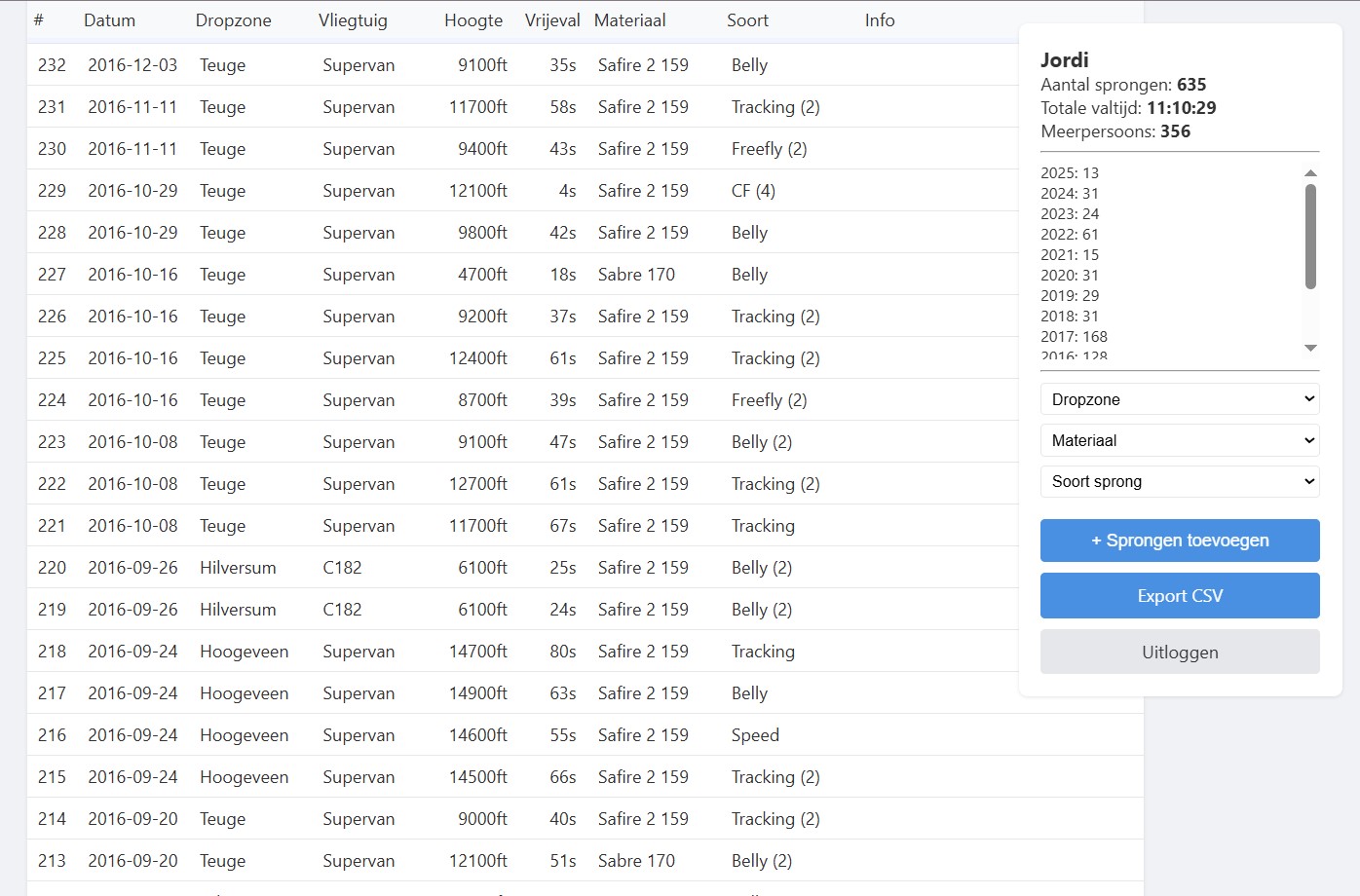Click the Dropzone table column header
The height and width of the screenshot is (896, 1360).
click(x=233, y=20)
